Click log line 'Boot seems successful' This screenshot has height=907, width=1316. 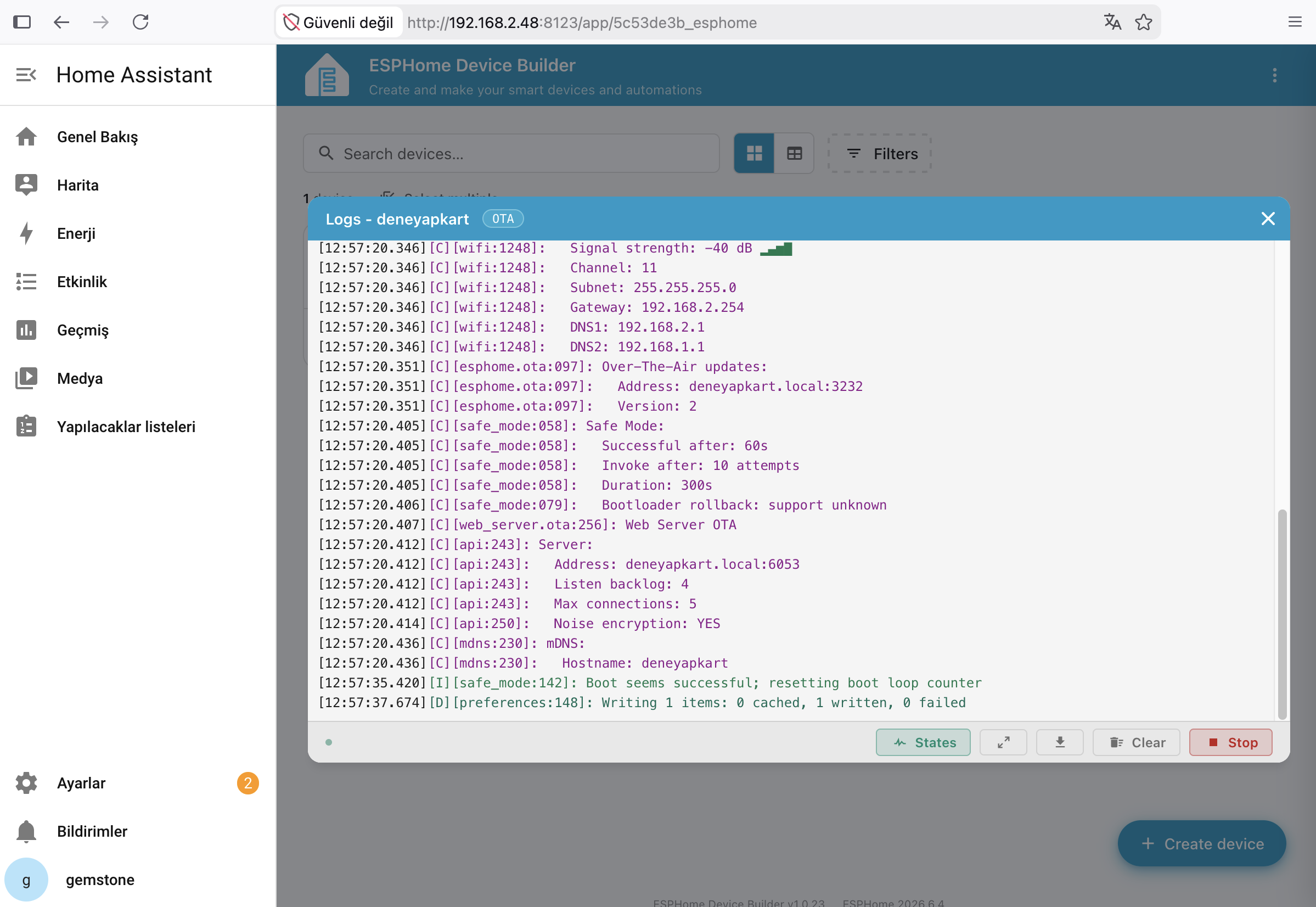pos(649,683)
